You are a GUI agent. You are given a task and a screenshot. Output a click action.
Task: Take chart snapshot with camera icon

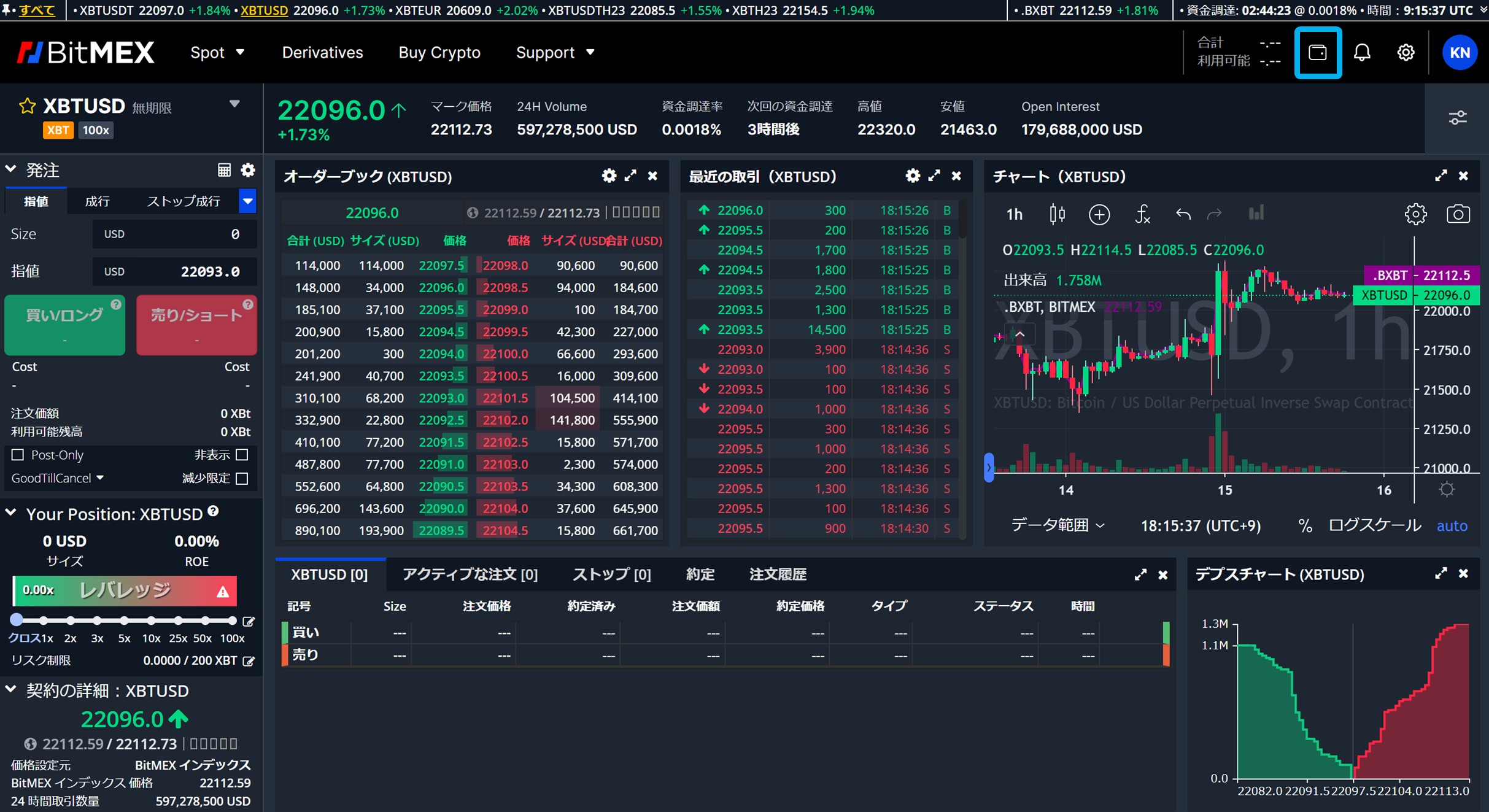coord(1458,214)
